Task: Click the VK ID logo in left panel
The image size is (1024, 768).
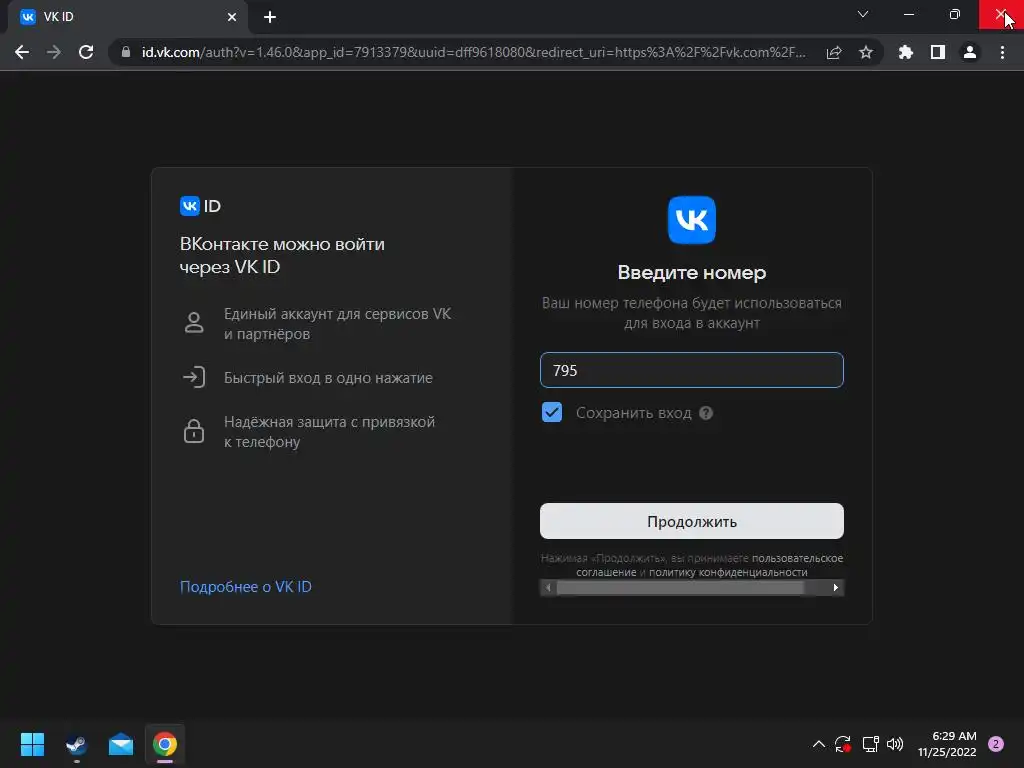Action: pyautogui.click(x=200, y=206)
